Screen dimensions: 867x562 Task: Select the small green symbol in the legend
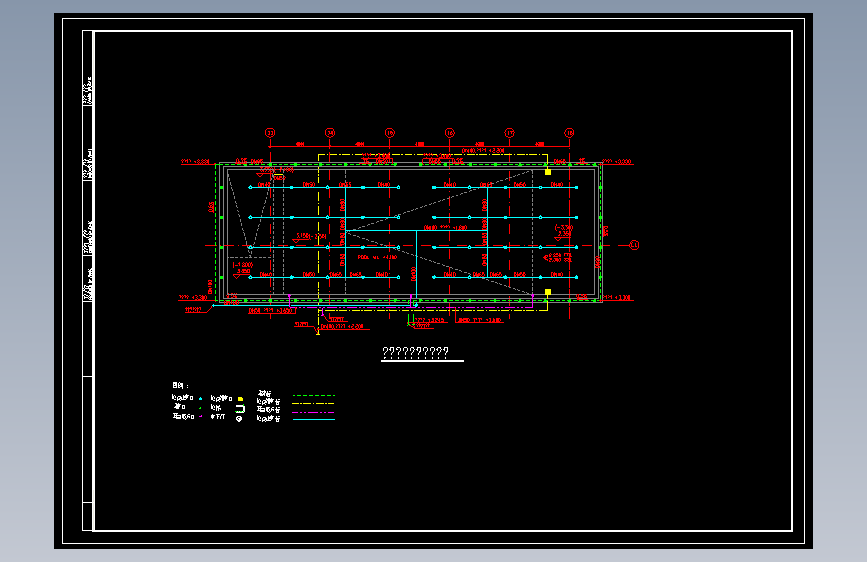(x=200, y=407)
